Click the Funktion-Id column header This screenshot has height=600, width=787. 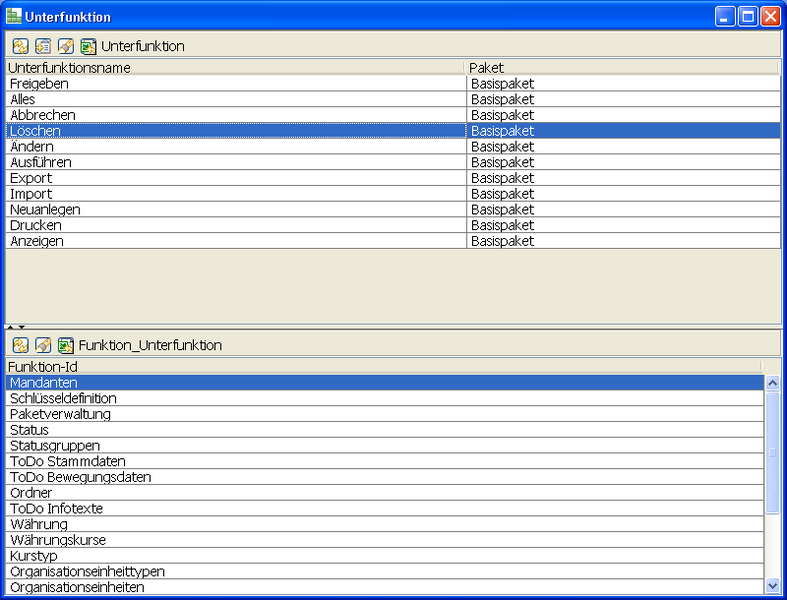[x=380, y=367]
